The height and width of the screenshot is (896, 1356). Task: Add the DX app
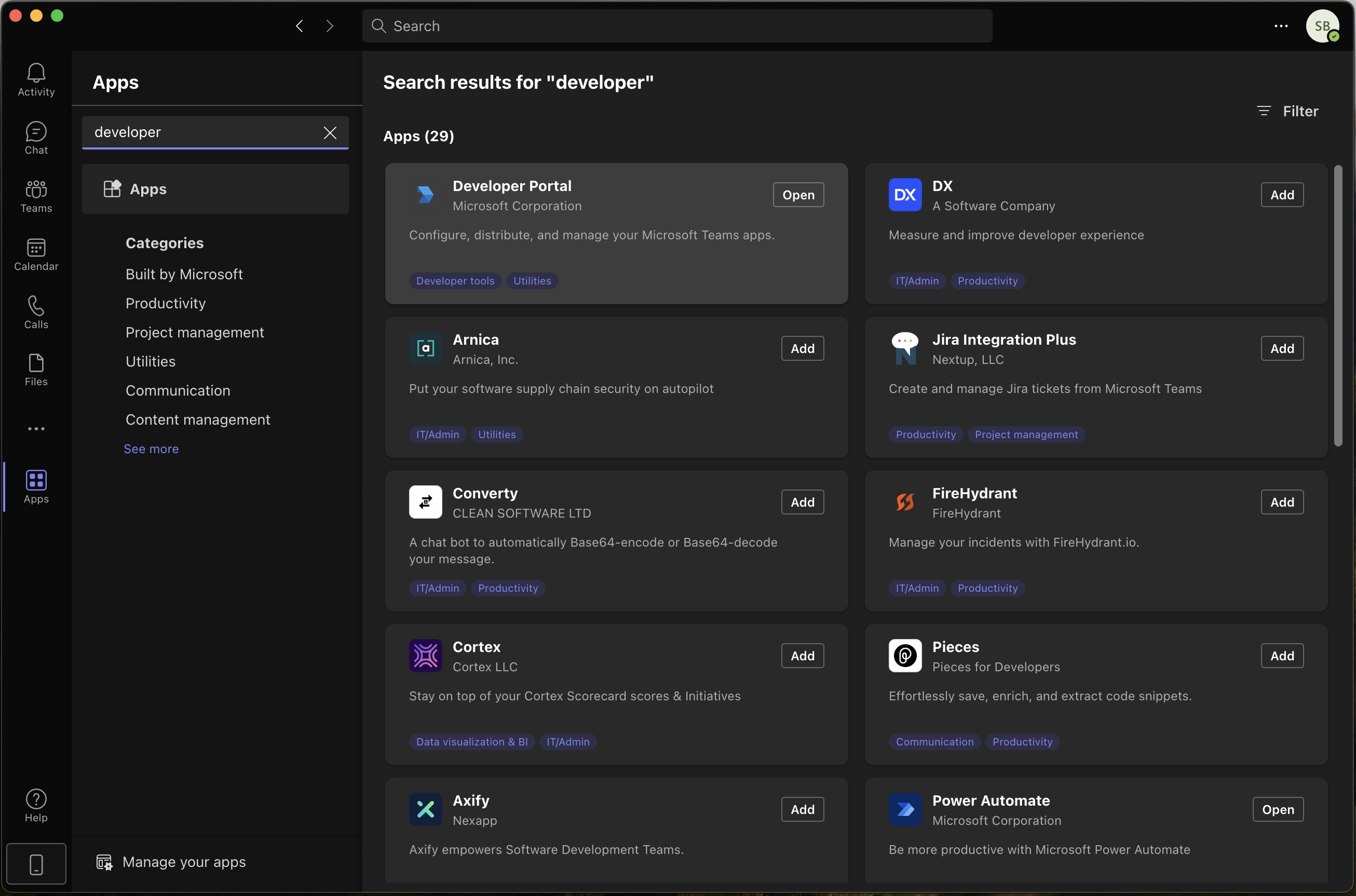point(1282,195)
